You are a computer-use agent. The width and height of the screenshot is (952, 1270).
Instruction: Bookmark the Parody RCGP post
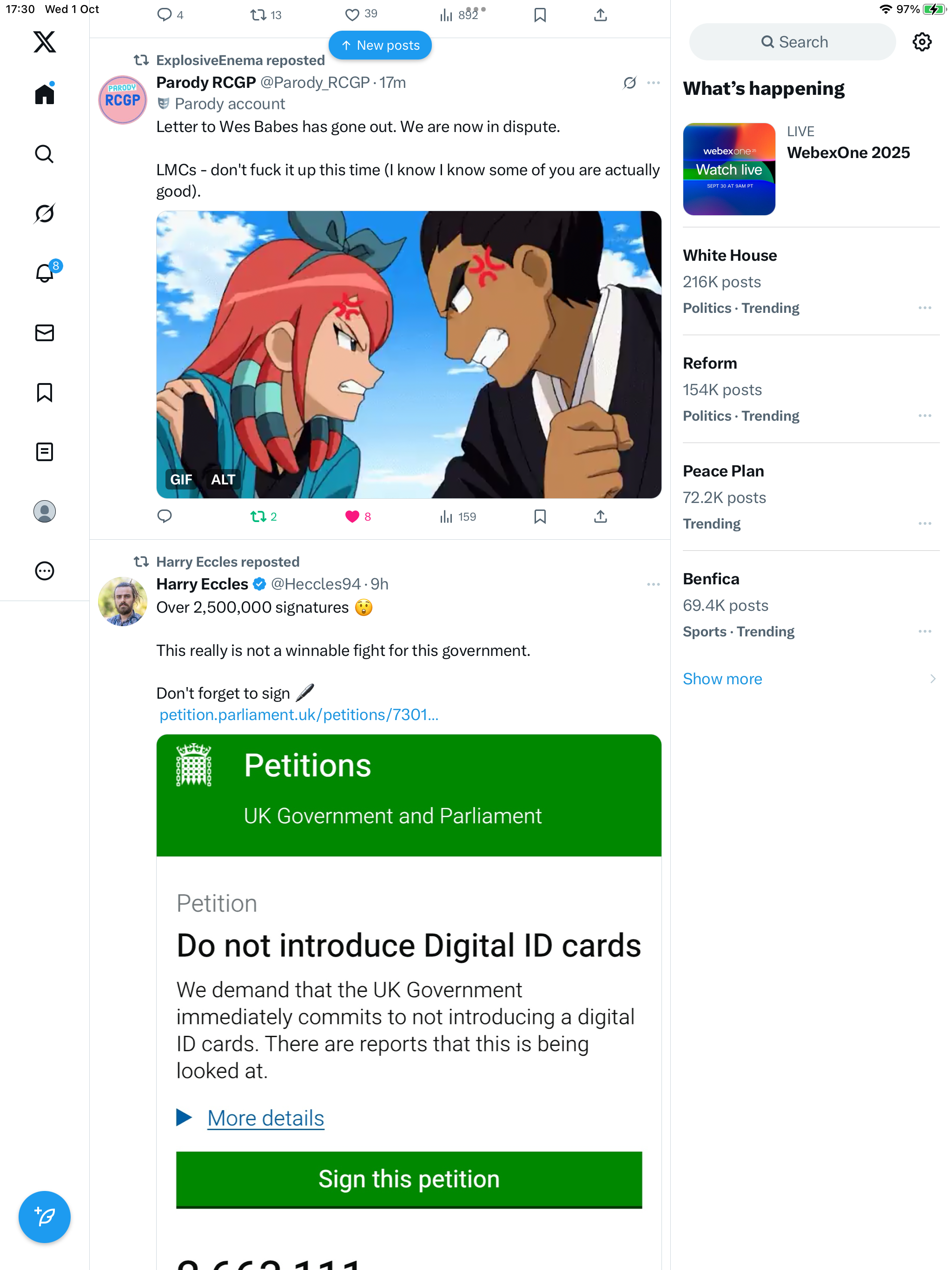point(540,517)
